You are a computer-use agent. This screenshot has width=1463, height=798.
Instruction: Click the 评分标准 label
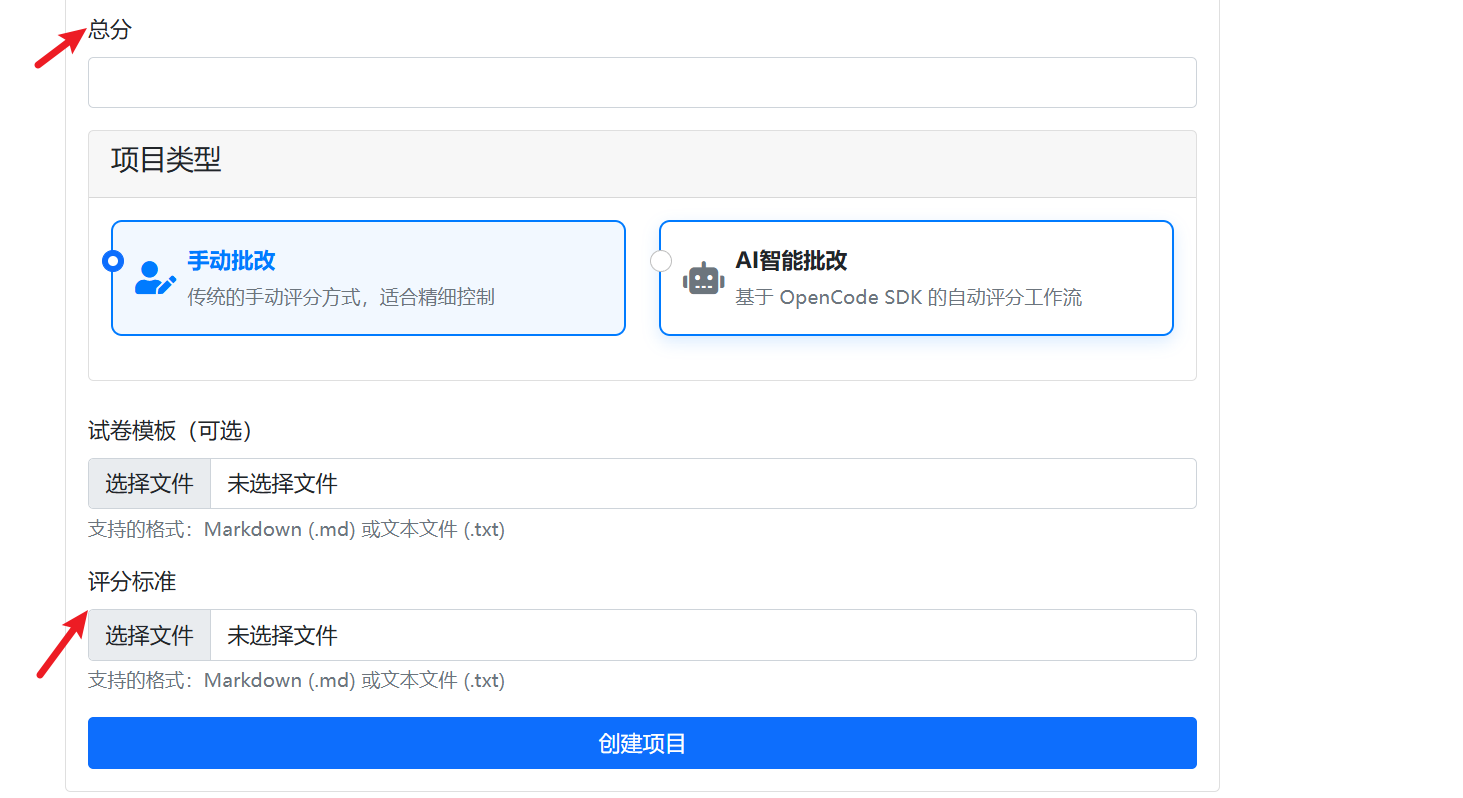pyautogui.click(x=132, y=582)
